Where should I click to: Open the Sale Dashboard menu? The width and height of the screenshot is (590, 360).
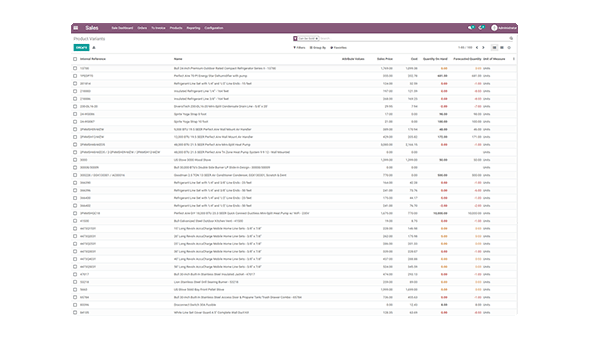tap(122, 28)
